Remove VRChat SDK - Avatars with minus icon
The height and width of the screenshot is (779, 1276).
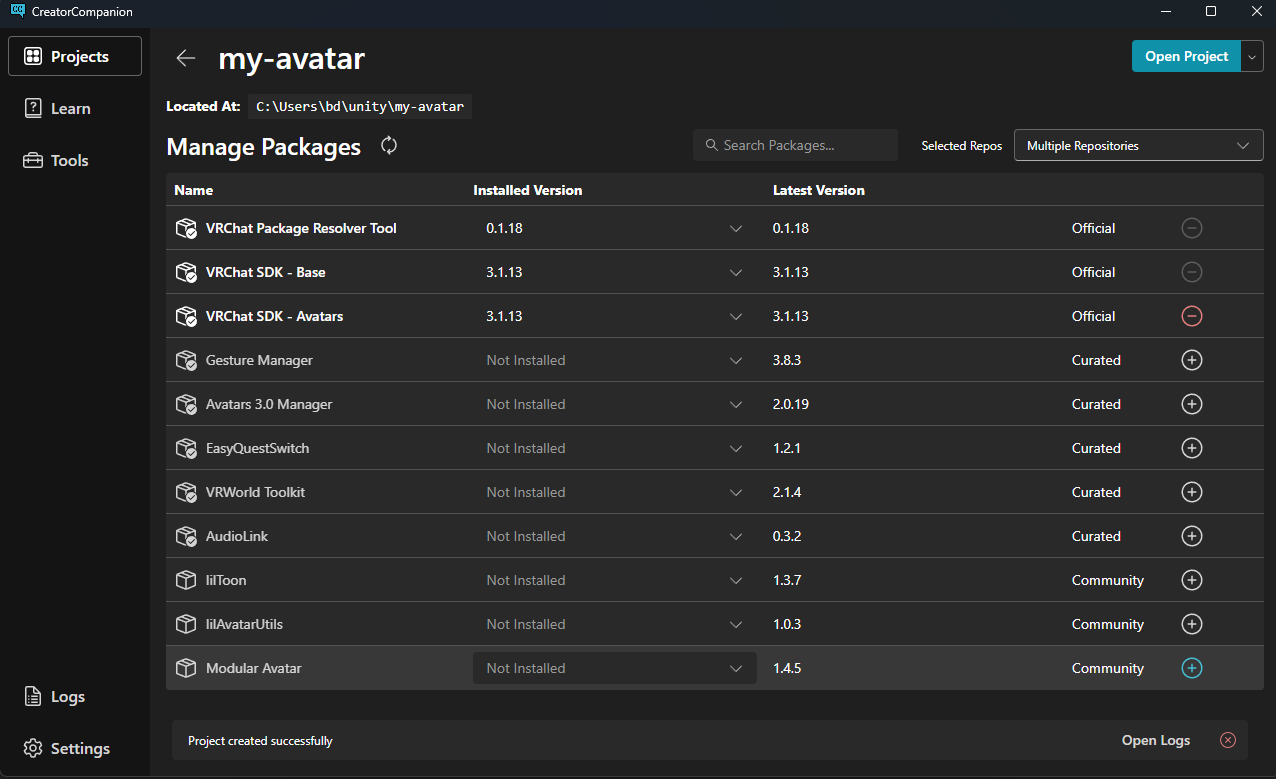click(1191, 316)
